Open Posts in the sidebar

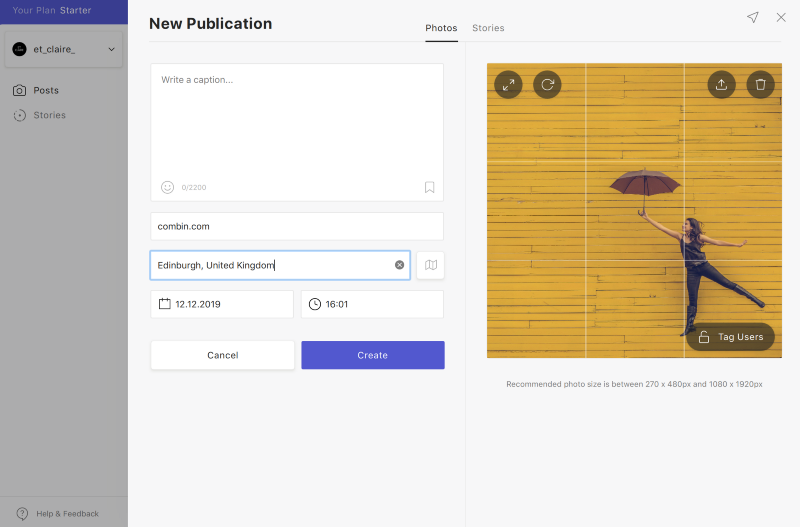point(46,90)
